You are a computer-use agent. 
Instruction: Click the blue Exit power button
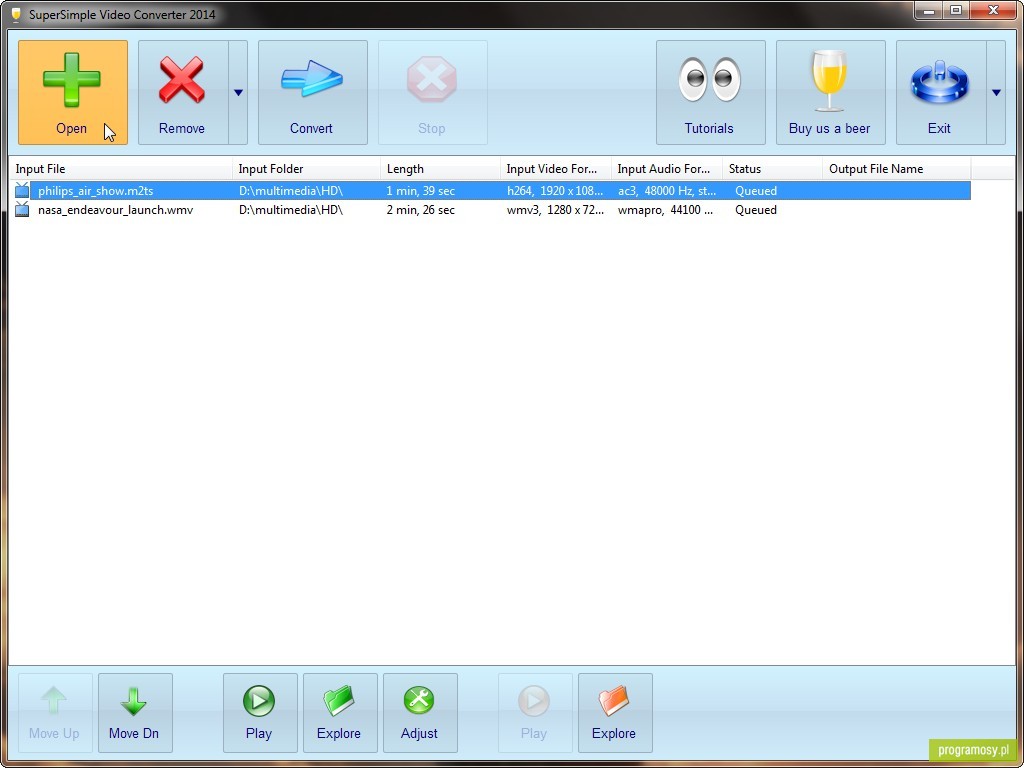click(x=941, y=92)
